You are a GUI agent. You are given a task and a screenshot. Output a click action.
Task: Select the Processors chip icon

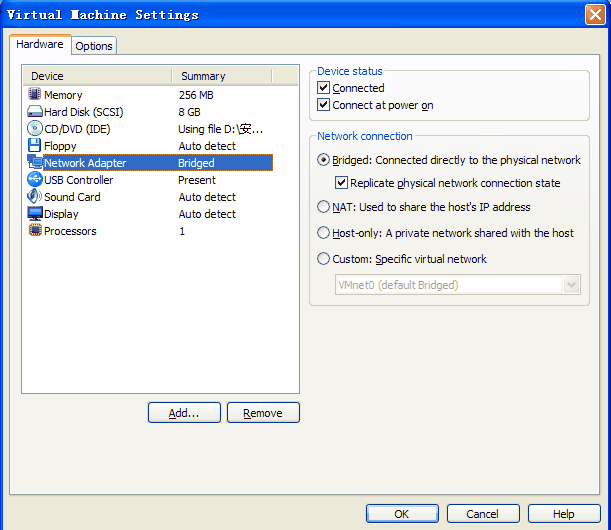pos(35,231)
